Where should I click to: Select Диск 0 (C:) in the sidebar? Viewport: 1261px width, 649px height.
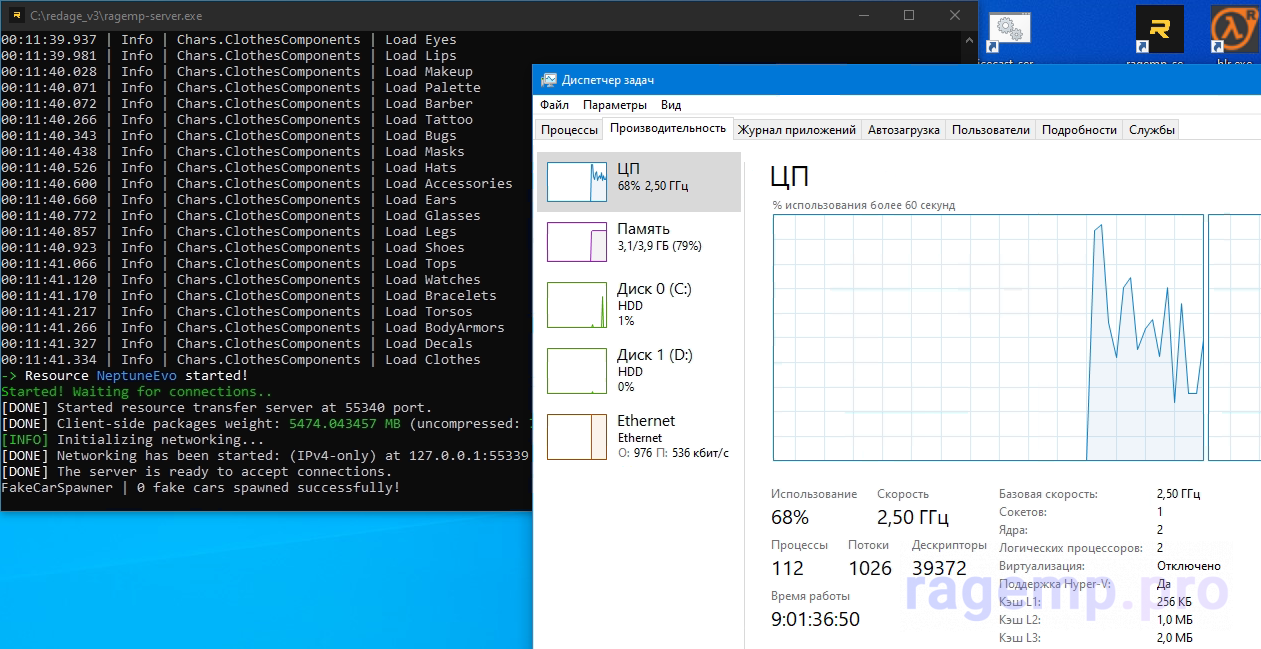tap(639, 305)
